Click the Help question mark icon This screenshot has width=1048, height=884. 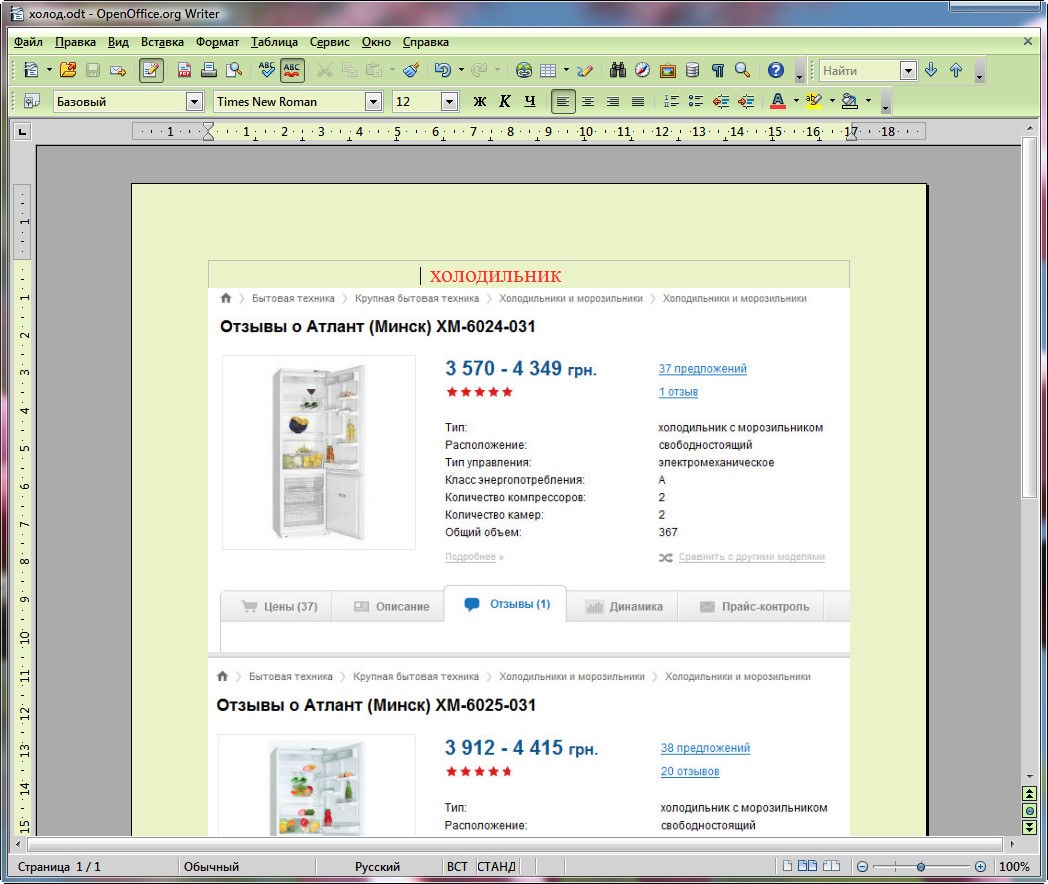tap(775, 70)
